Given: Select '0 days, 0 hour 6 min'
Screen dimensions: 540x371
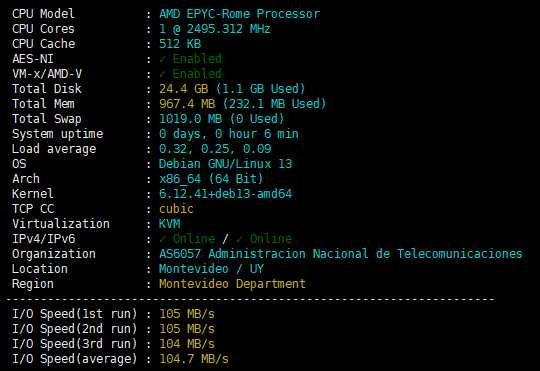Looking at the screenshot, I should pyautogui.click(x=229, y=134).
